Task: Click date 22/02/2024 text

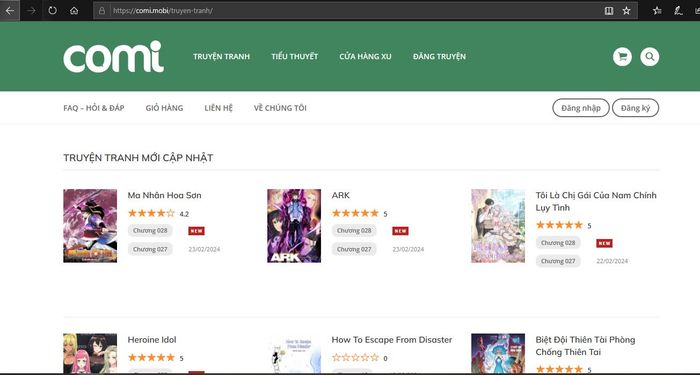Action: (x=612, y=261)
